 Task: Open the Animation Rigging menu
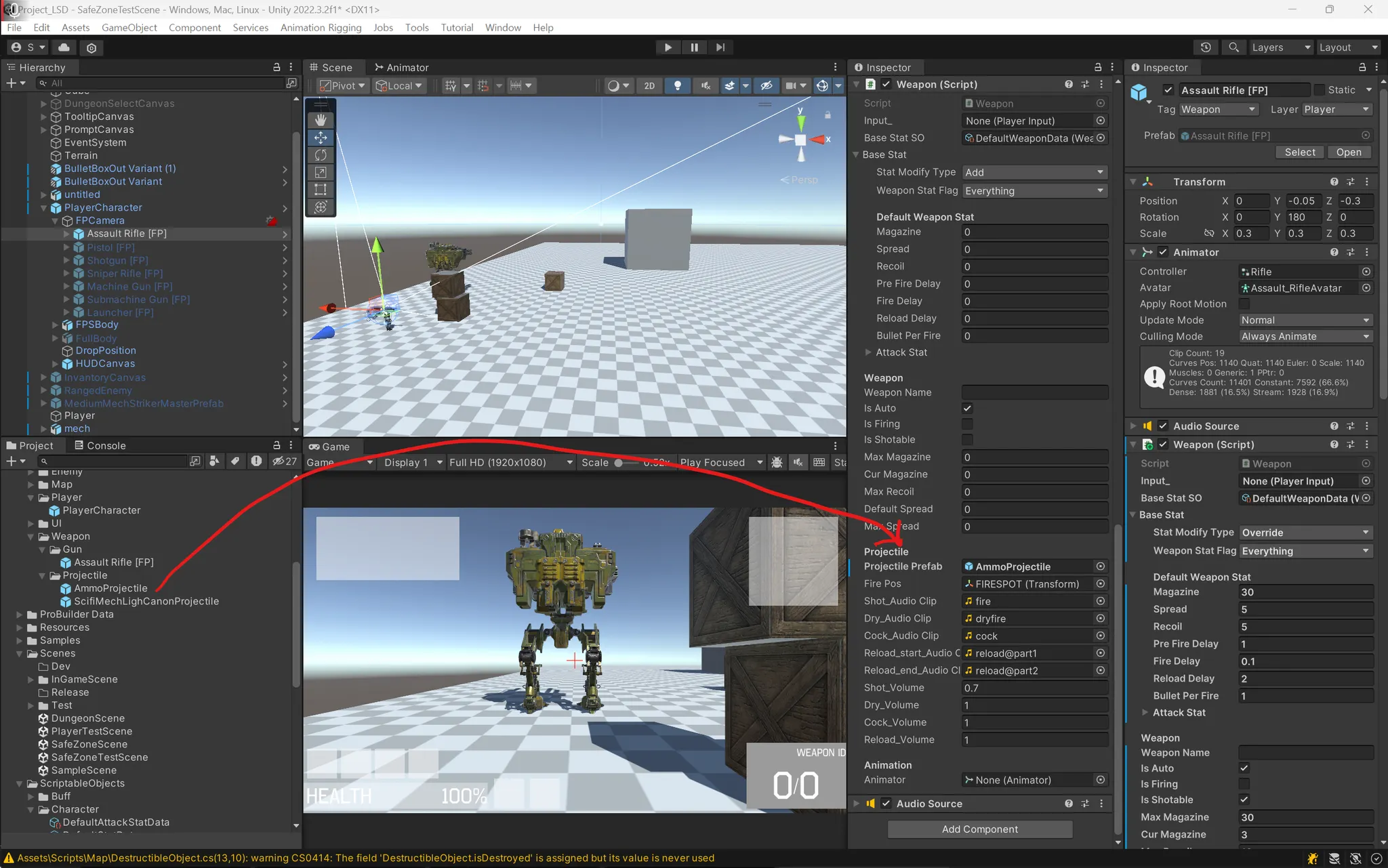click(x=321, y=28)
